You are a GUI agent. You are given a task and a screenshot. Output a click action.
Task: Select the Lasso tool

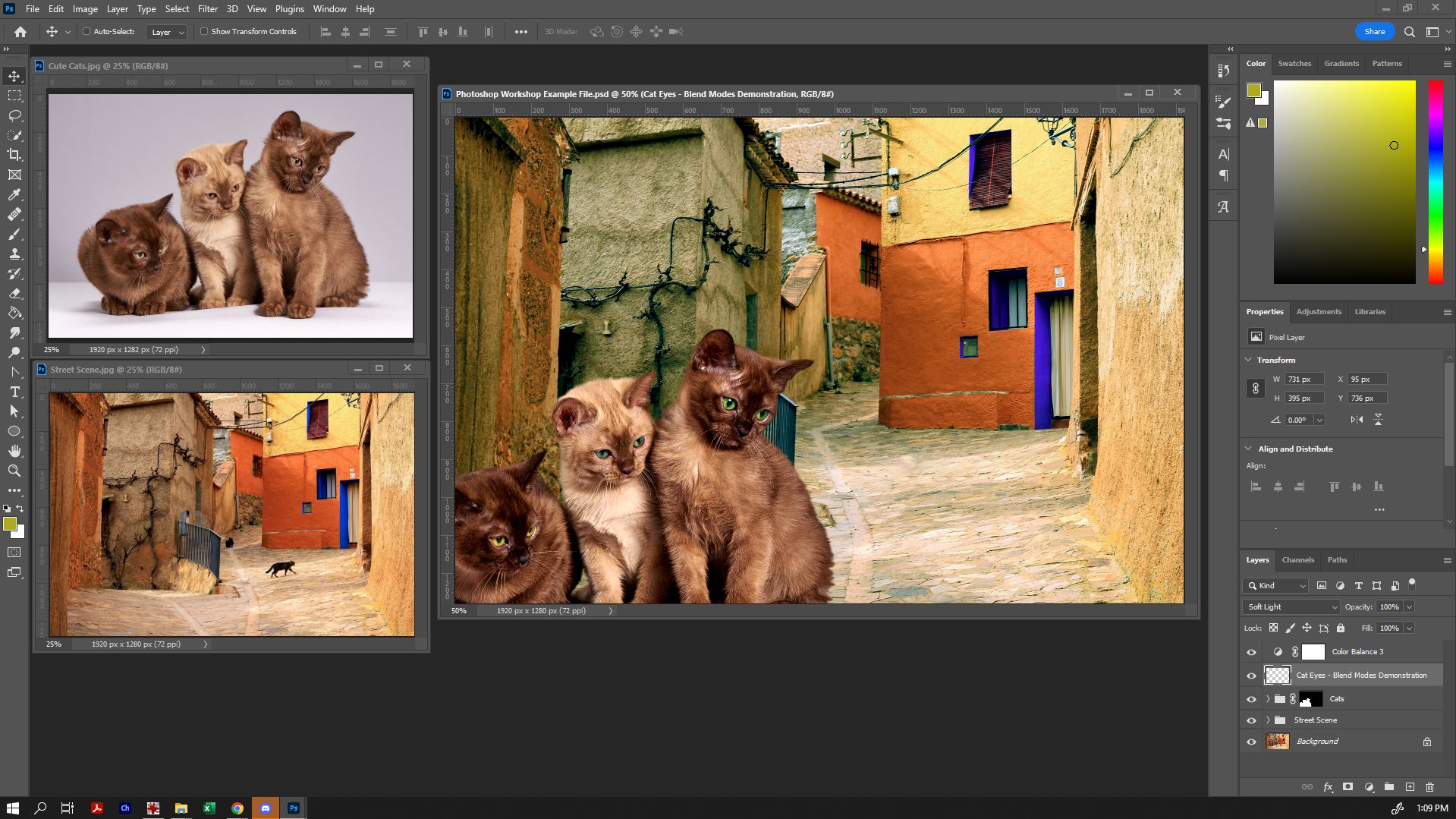[14, 115]
